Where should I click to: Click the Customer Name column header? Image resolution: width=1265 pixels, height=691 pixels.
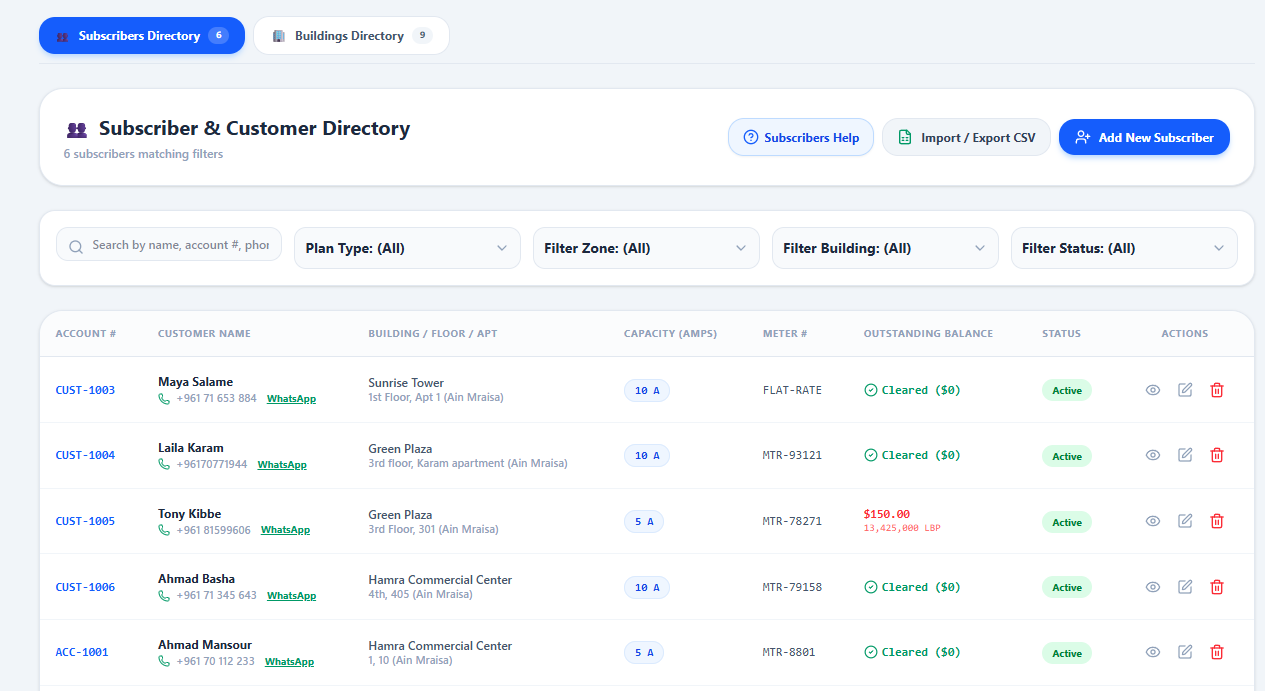(204, 334)
